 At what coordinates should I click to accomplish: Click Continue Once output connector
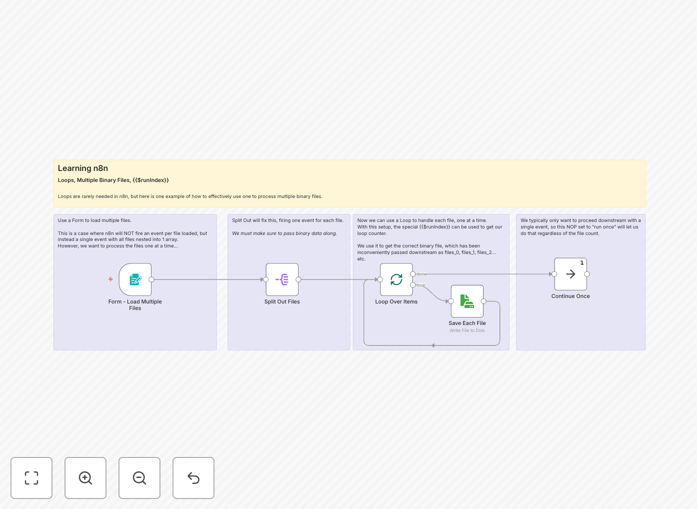[587, 274]
